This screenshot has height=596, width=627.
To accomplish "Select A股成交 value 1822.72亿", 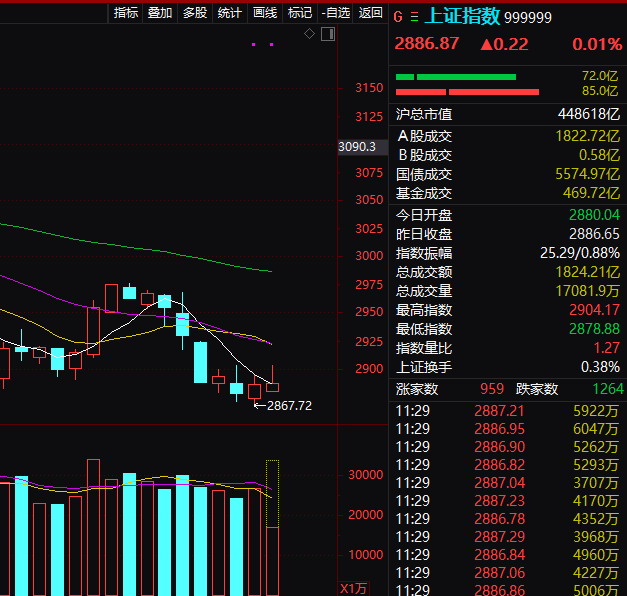I will (587, 136).
